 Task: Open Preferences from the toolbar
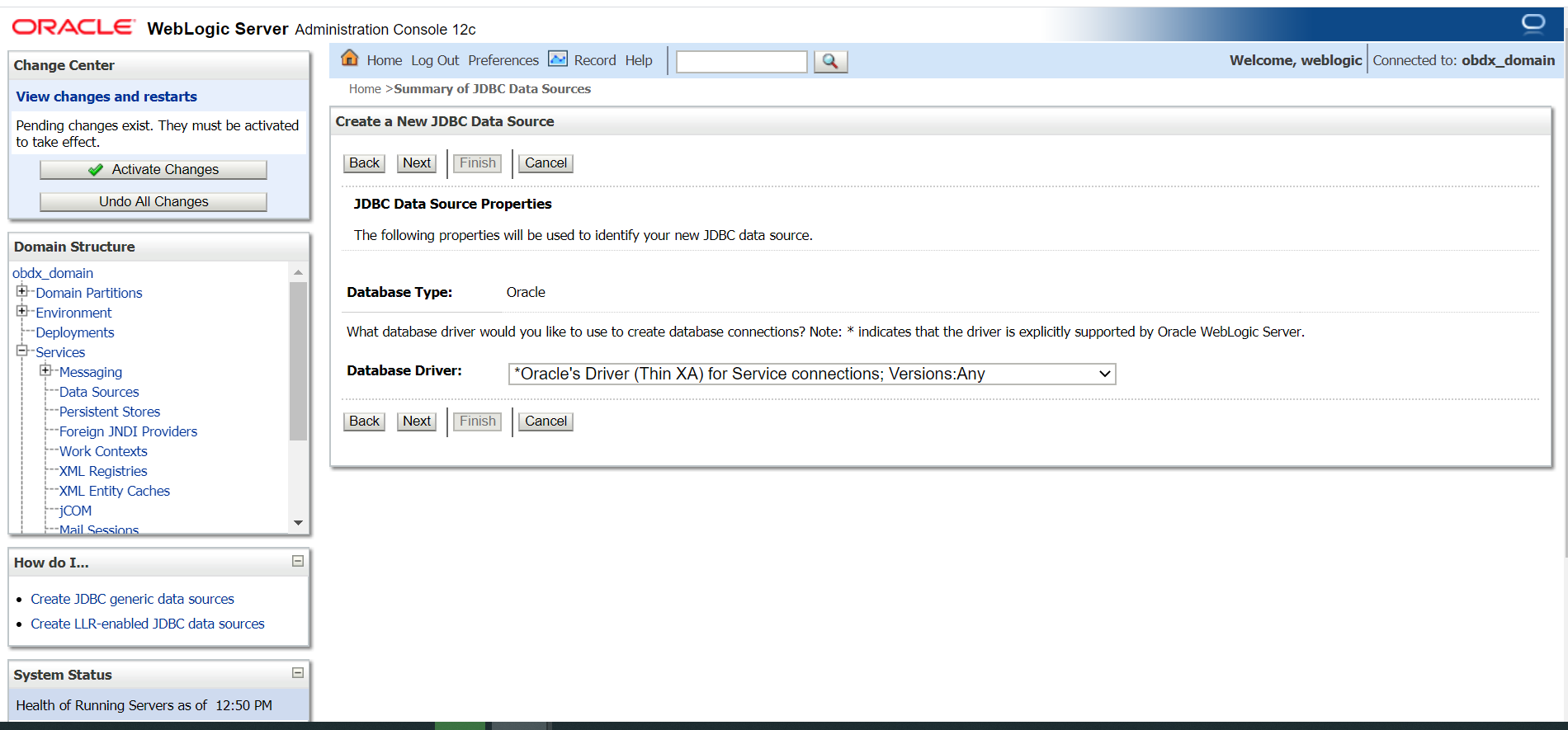(503, 60)
